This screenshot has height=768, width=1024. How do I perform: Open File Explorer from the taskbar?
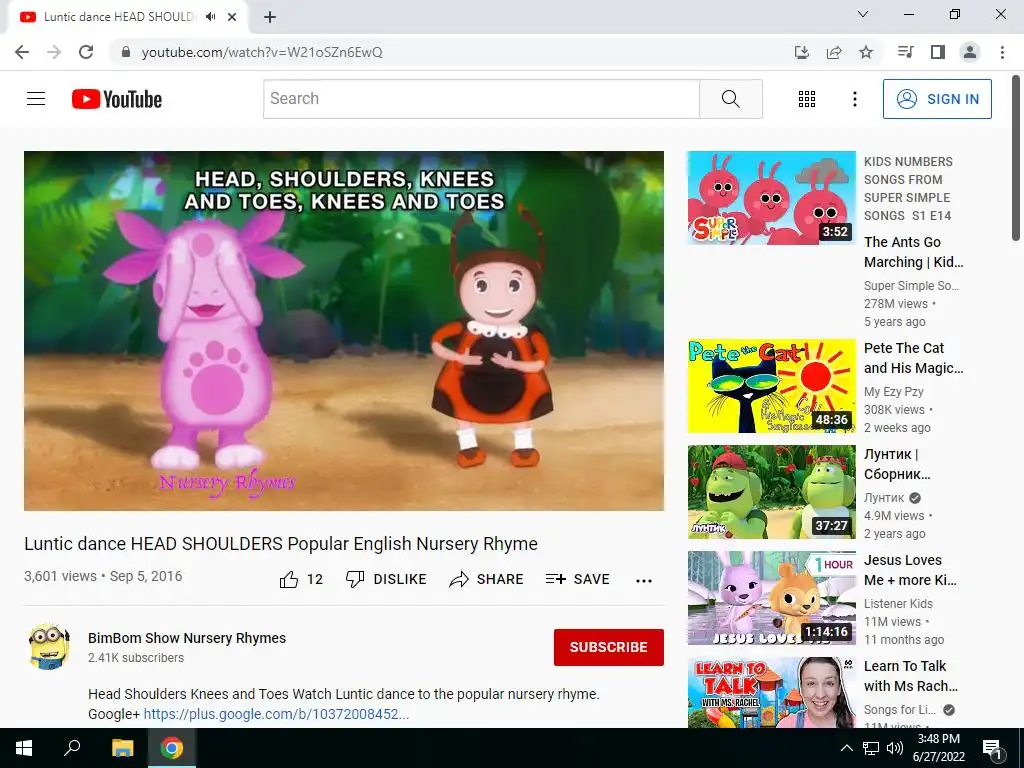[122, 748]
